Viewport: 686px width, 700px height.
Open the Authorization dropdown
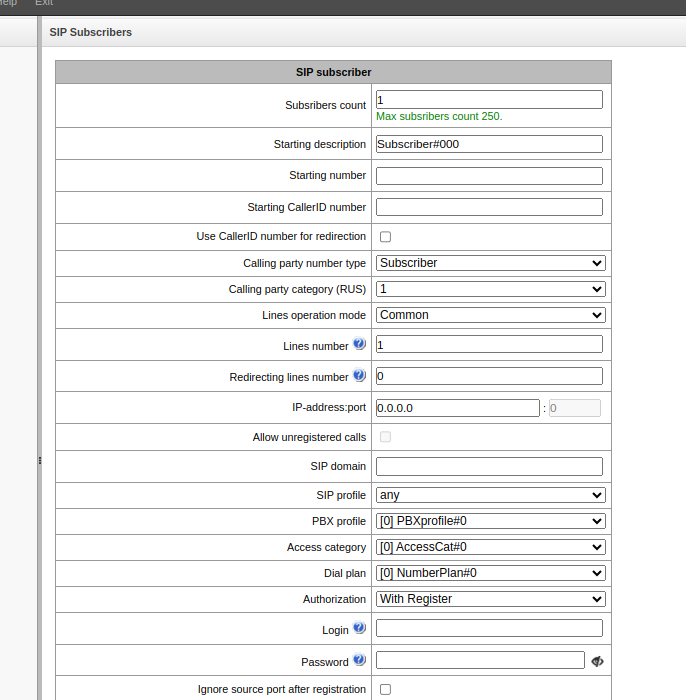490,599
